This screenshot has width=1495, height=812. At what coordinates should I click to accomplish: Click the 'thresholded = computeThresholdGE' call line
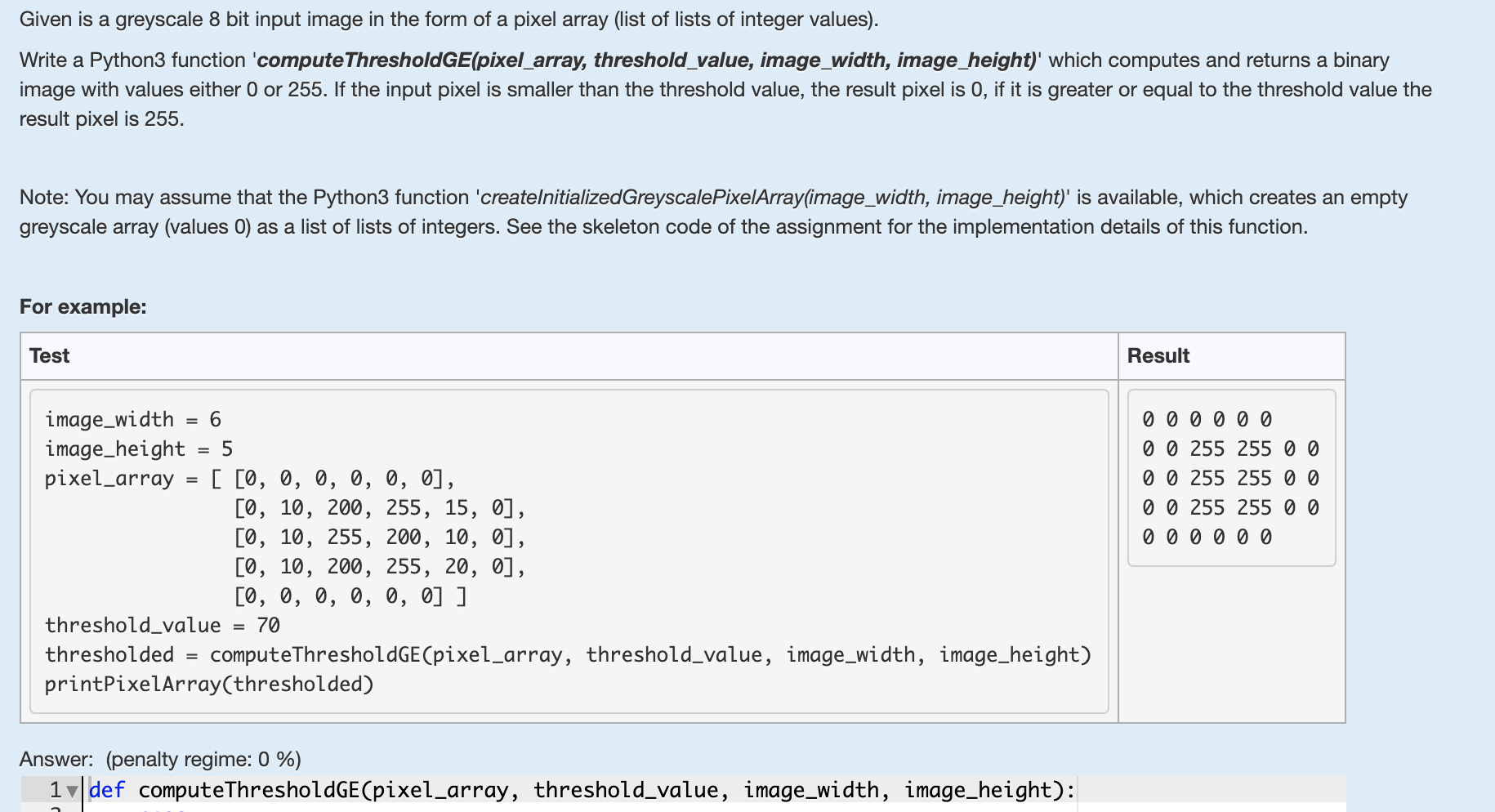(x=568, y=655)
